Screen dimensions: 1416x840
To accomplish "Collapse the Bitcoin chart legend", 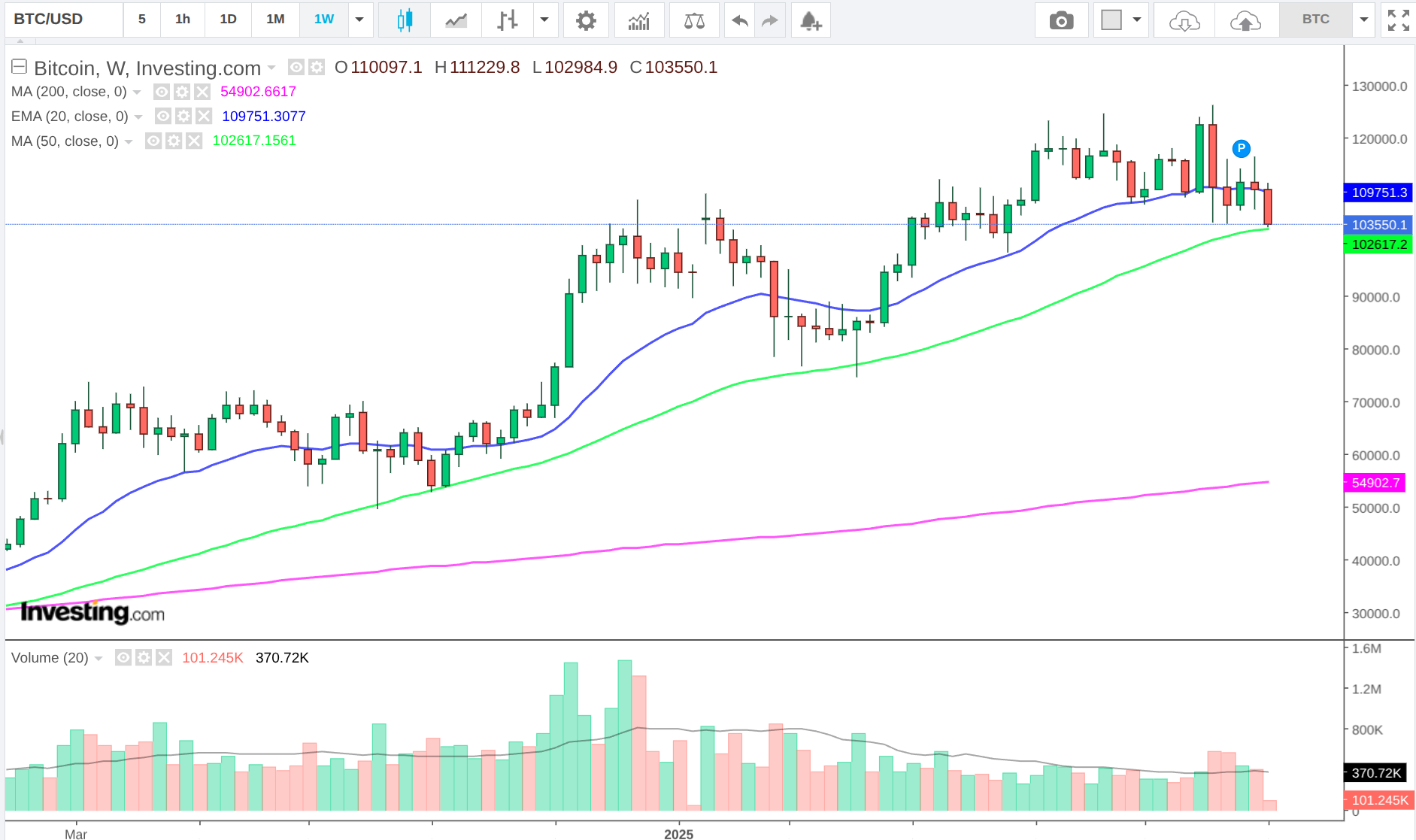I will coord(20,67).
